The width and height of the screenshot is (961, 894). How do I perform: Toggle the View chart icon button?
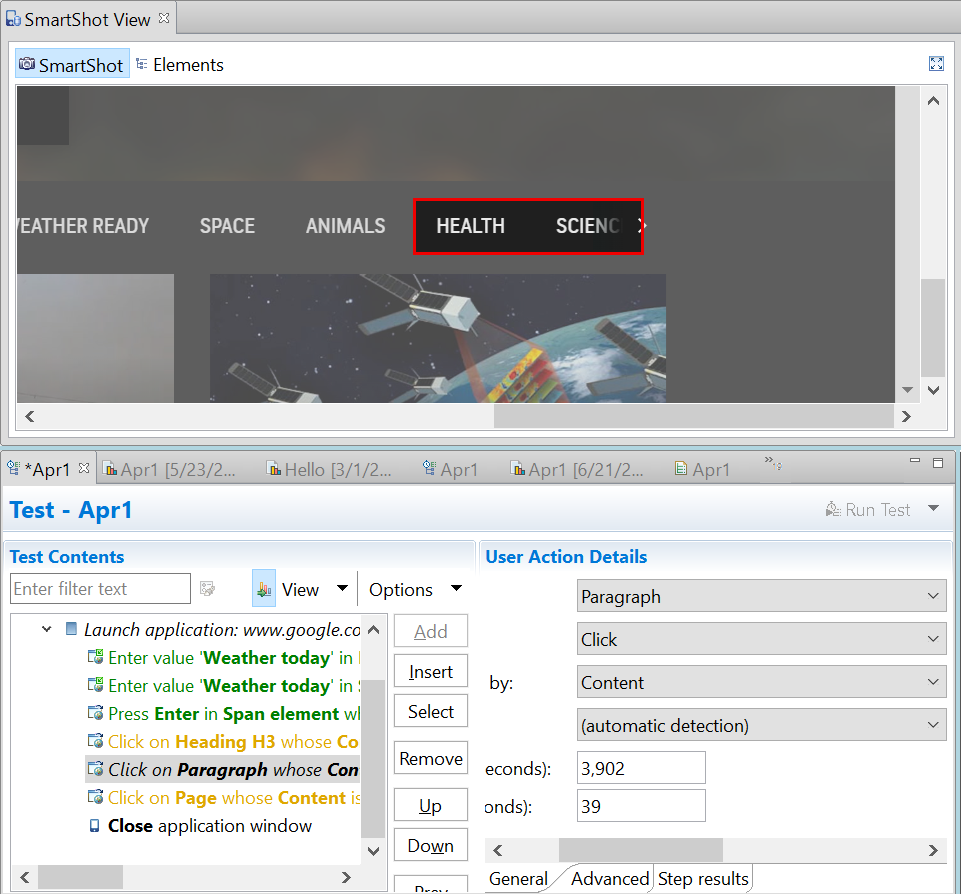tap(264, 589)
